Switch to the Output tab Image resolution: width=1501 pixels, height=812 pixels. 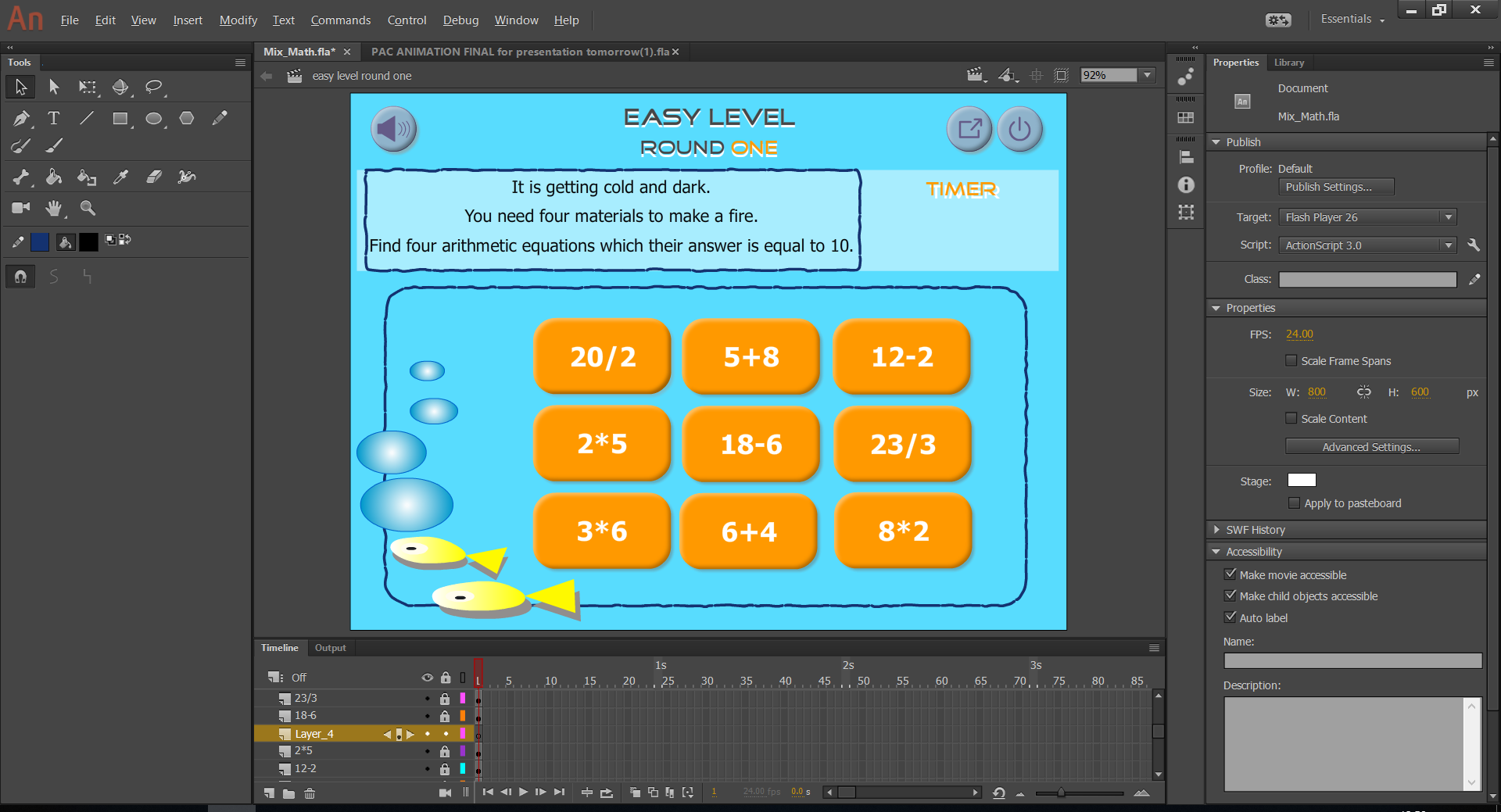click(x=330, y=648)
